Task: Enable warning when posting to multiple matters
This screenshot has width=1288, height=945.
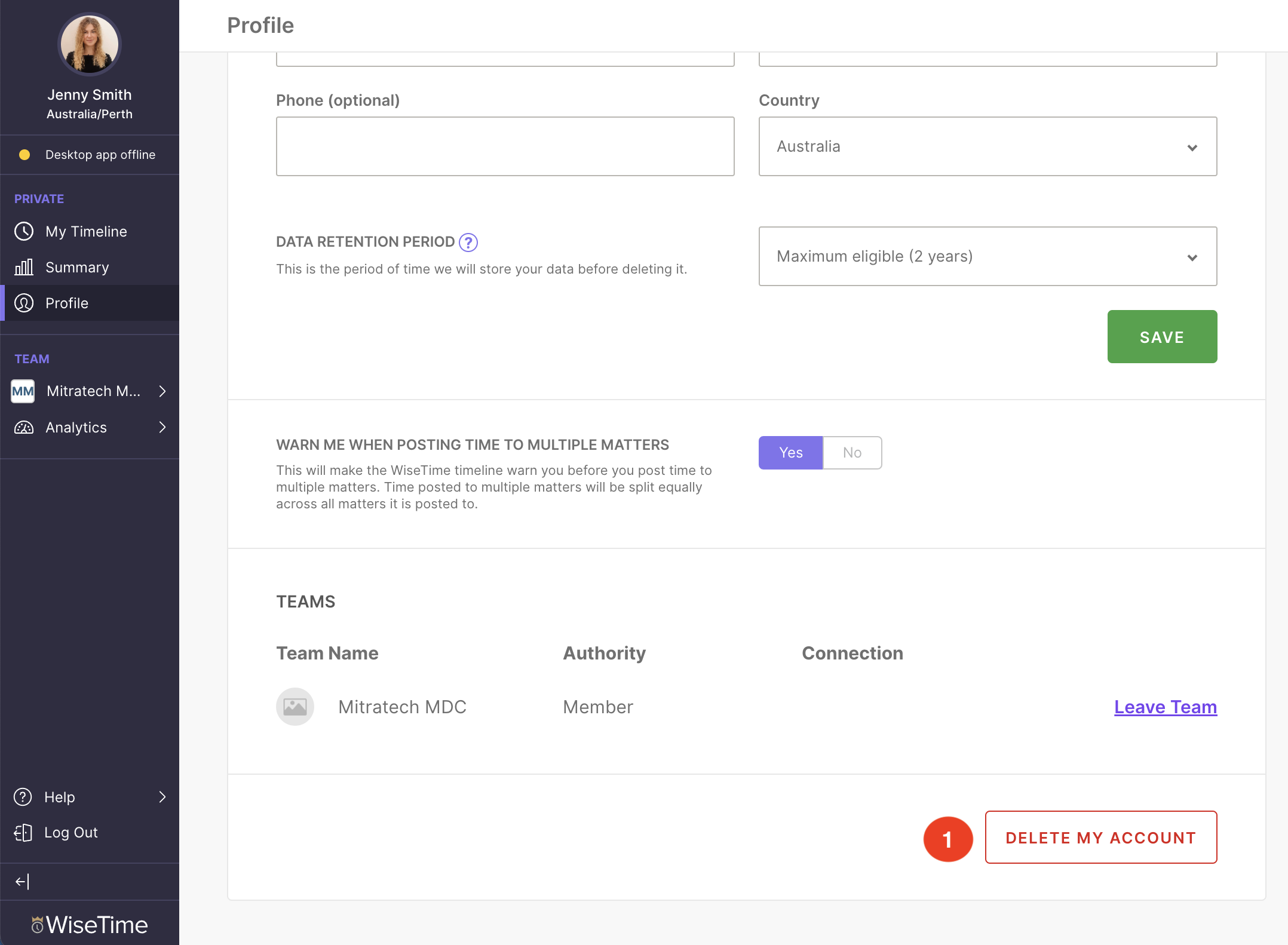Action: click(790, 452)
